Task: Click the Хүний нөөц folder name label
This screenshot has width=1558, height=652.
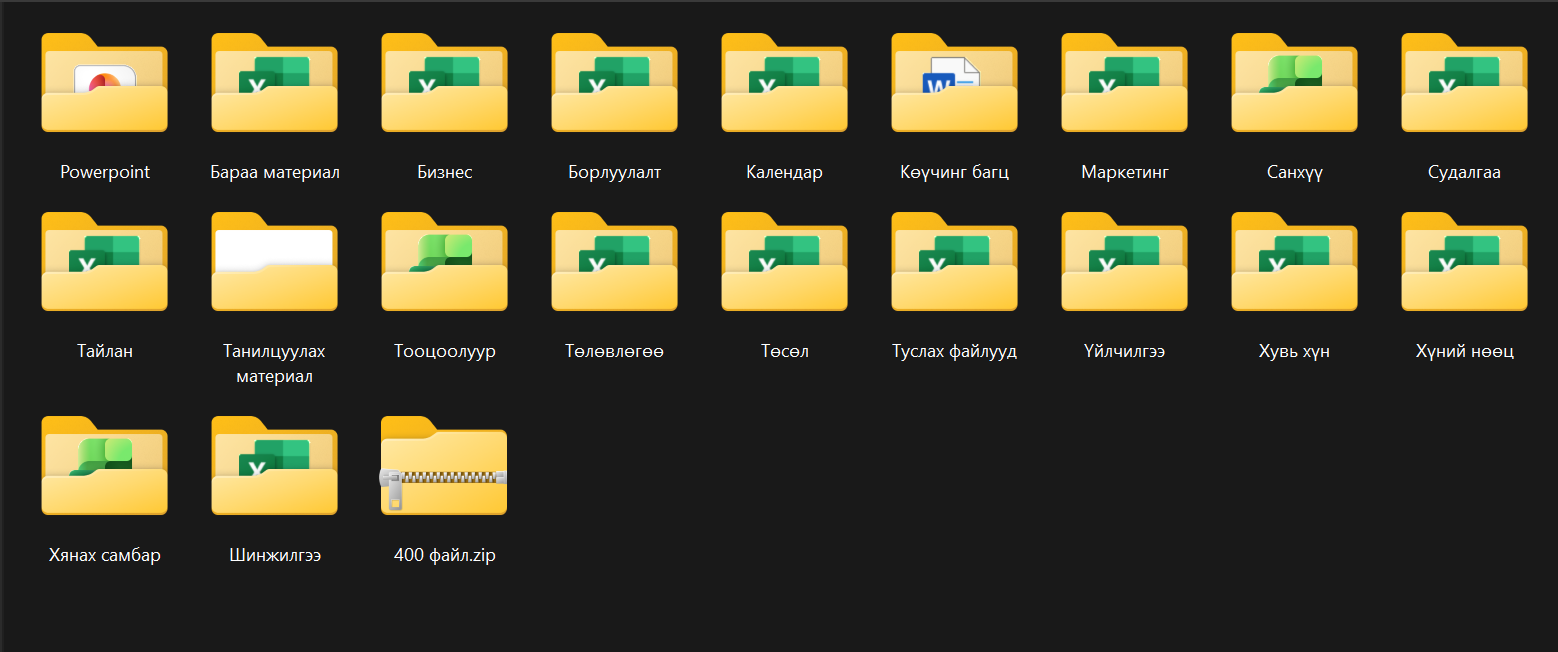Action: pyautogui.click(x=1464, y=352)
